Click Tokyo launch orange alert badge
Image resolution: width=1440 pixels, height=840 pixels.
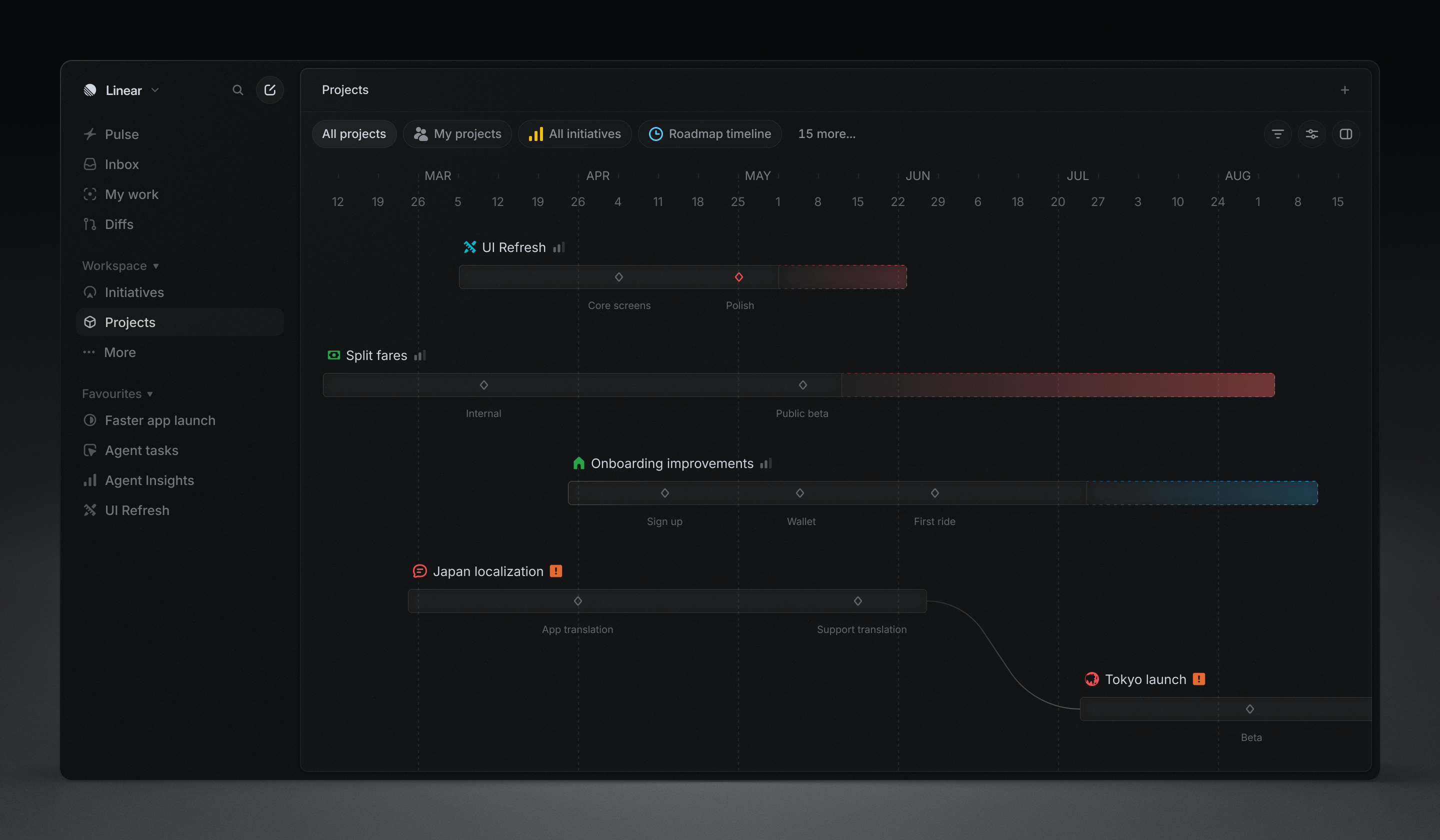1199,679
